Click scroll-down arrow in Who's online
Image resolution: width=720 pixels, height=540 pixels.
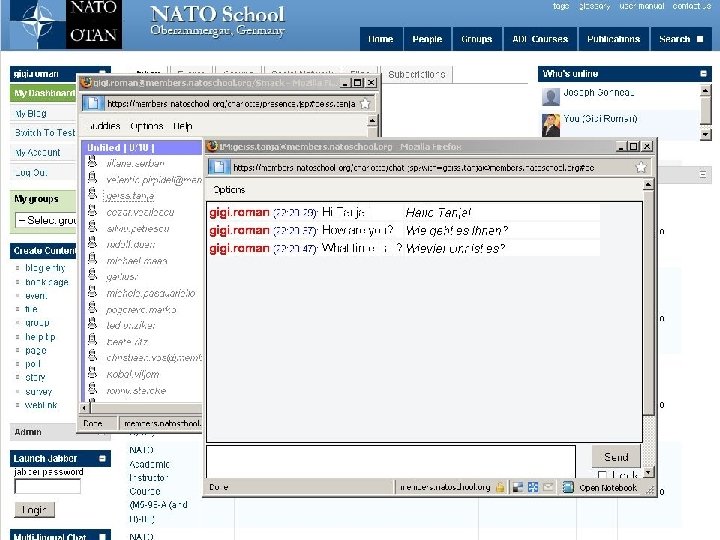tap(705, 135)
